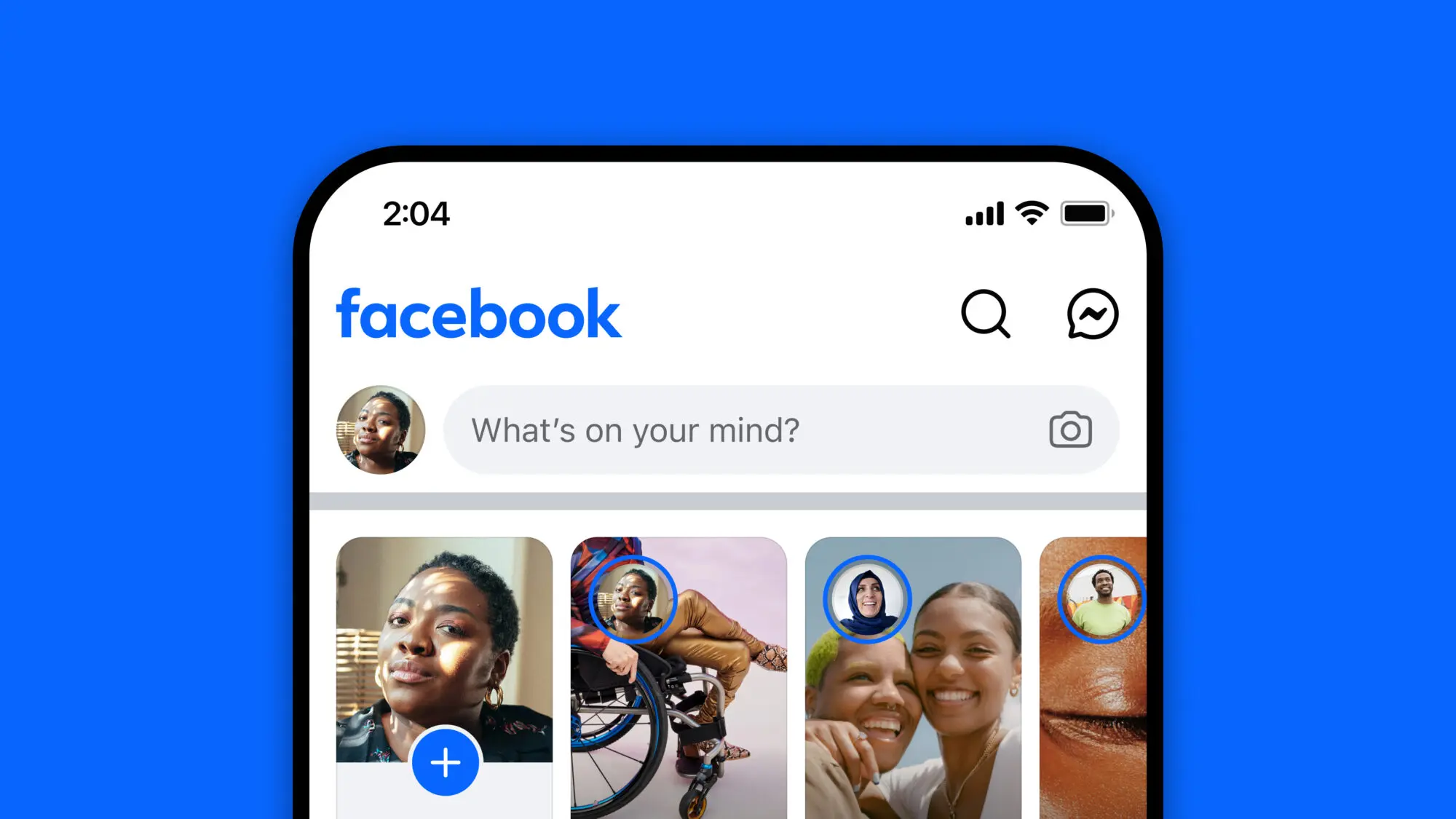Image resolution: width=1456 pixels, height=819 pixels.
Task: Open the third story thumbnail
Action: point(912,676)
